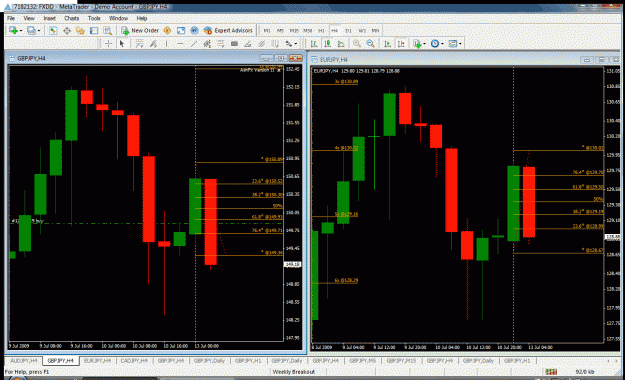Open a new chart with toolbar icon
This screenshot has height=380, width=625.
point(13,30)
